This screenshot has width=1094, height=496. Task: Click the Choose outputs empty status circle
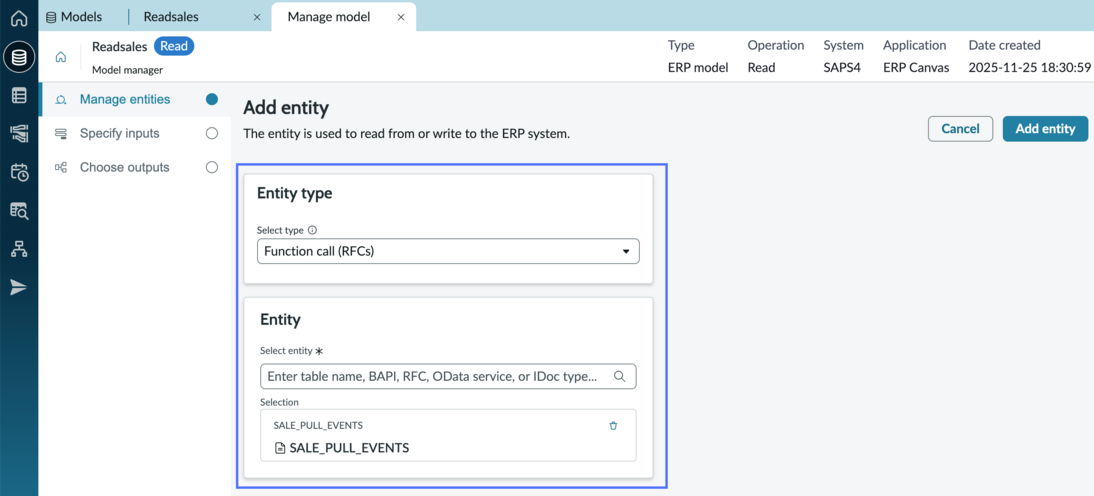point(212,167)
